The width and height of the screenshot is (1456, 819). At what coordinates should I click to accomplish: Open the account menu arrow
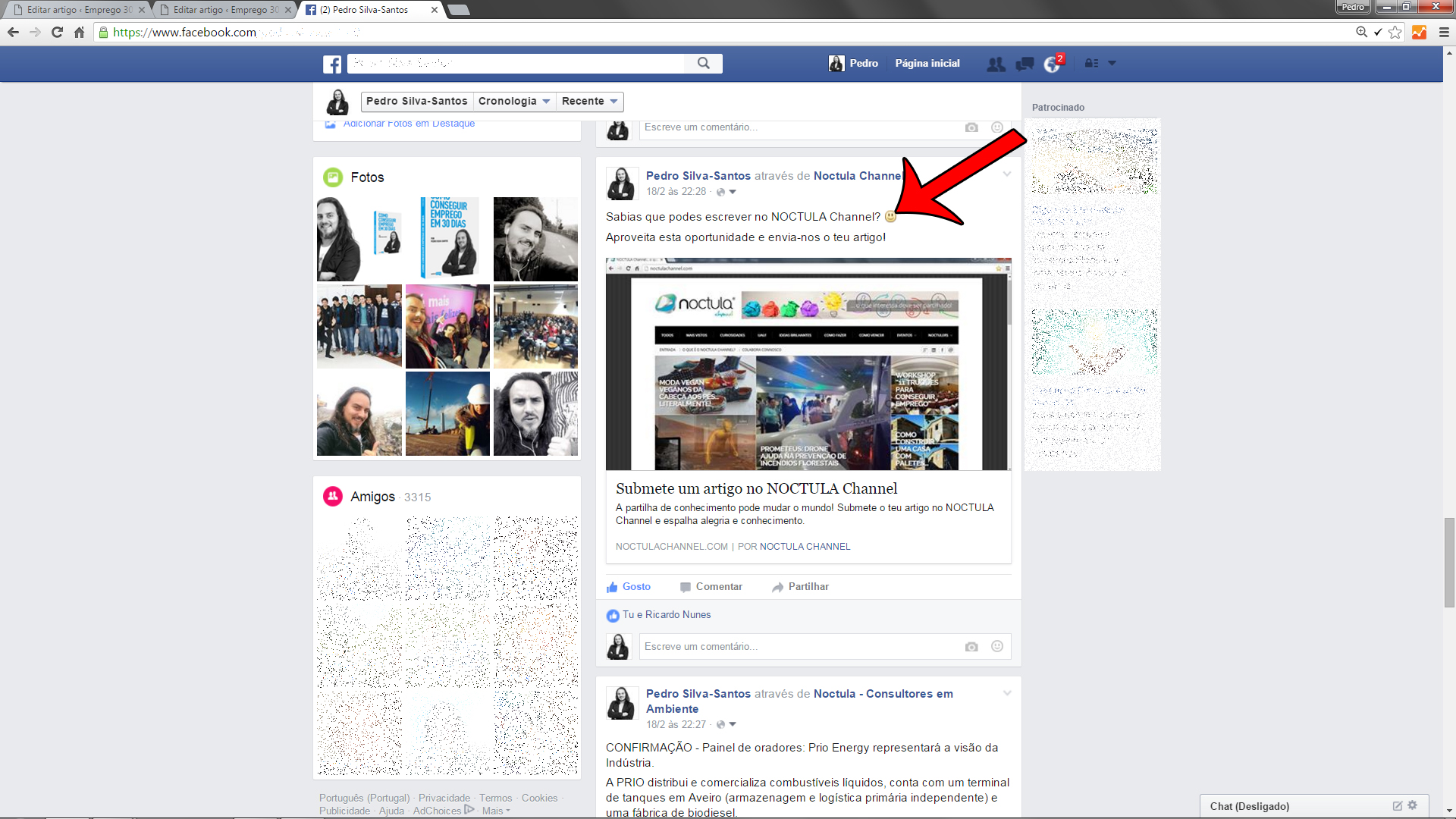pyautogui.click(x=1112, y=63)
